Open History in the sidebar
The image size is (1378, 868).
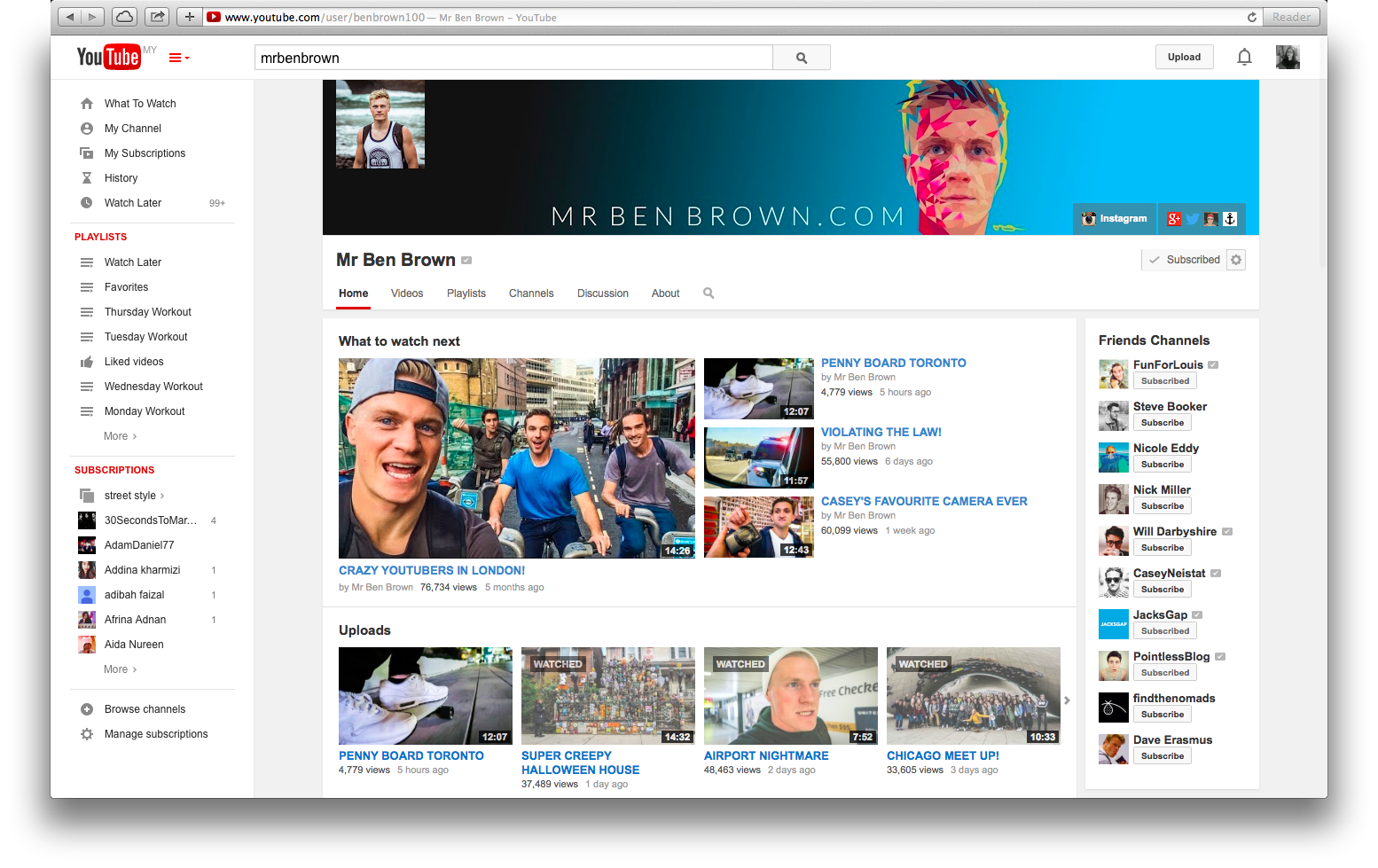point(121,178)
